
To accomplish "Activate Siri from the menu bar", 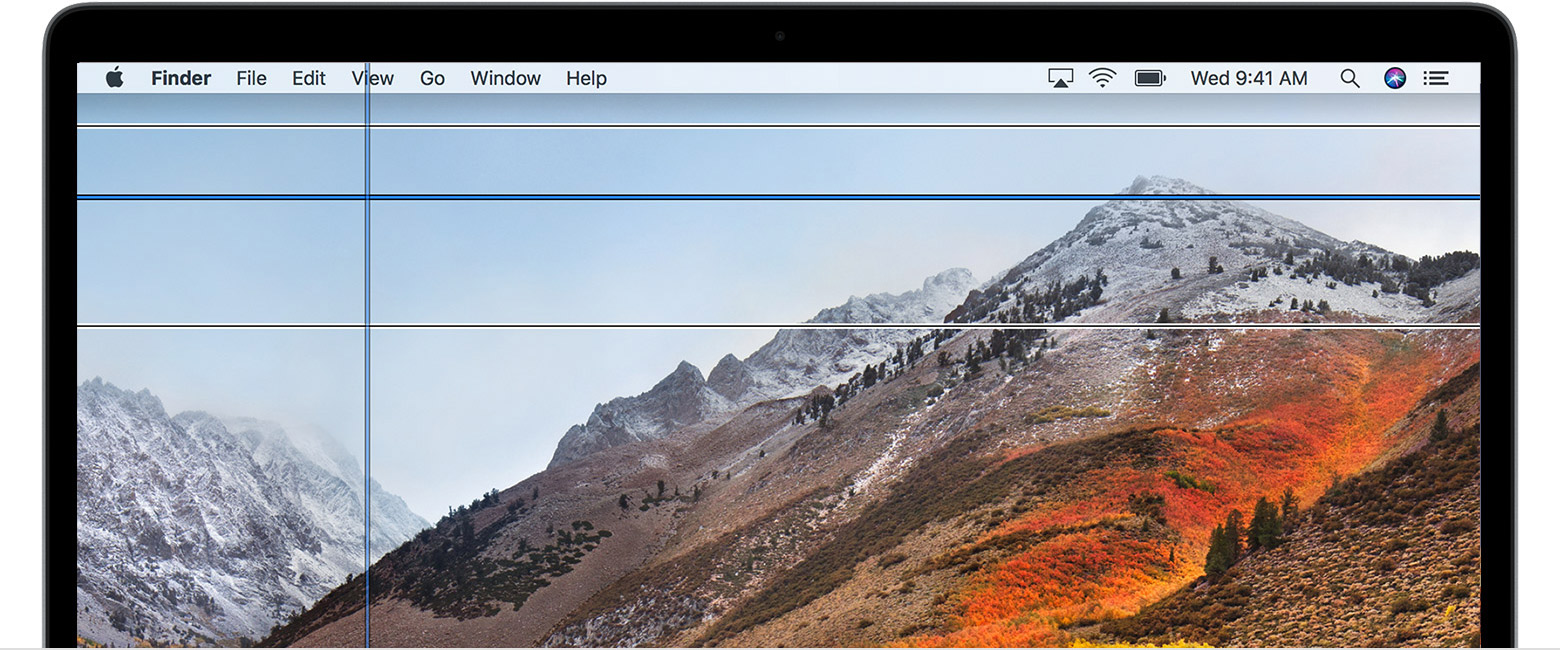I will [x=1395, y=78].
